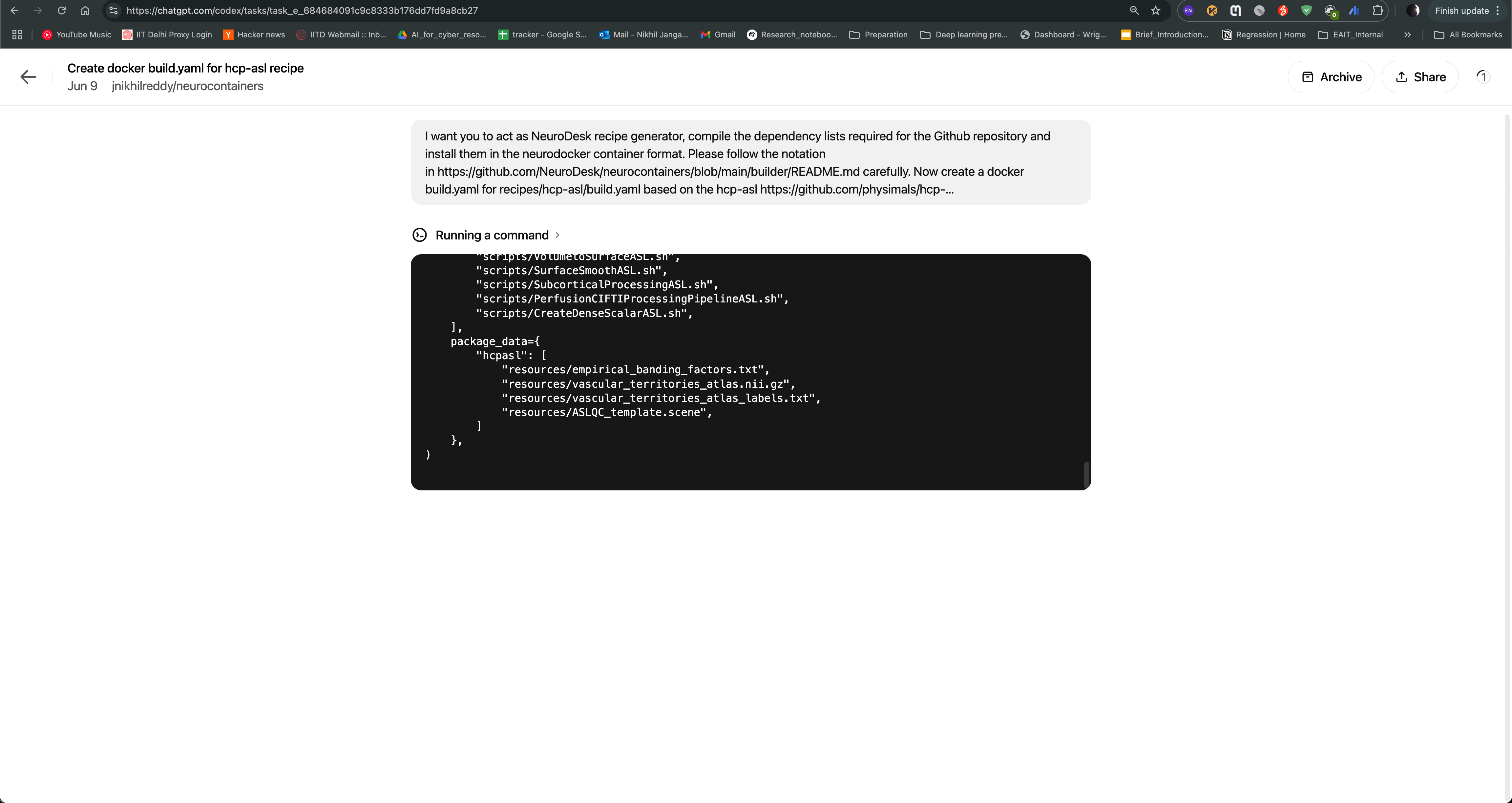Open the apps grid in bookmarks bar
The image size is (1512, 803).
click(17, 35)
